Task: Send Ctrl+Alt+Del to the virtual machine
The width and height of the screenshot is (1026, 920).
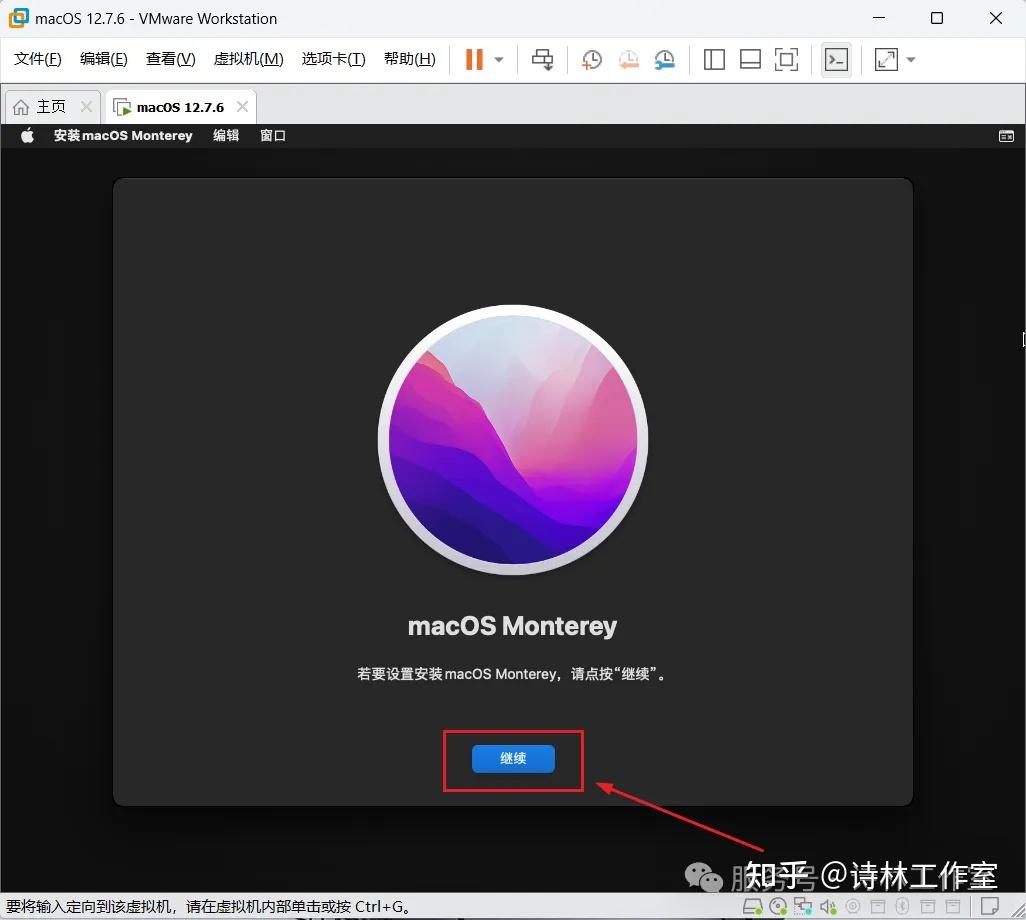Action: [x=542, y=60]
